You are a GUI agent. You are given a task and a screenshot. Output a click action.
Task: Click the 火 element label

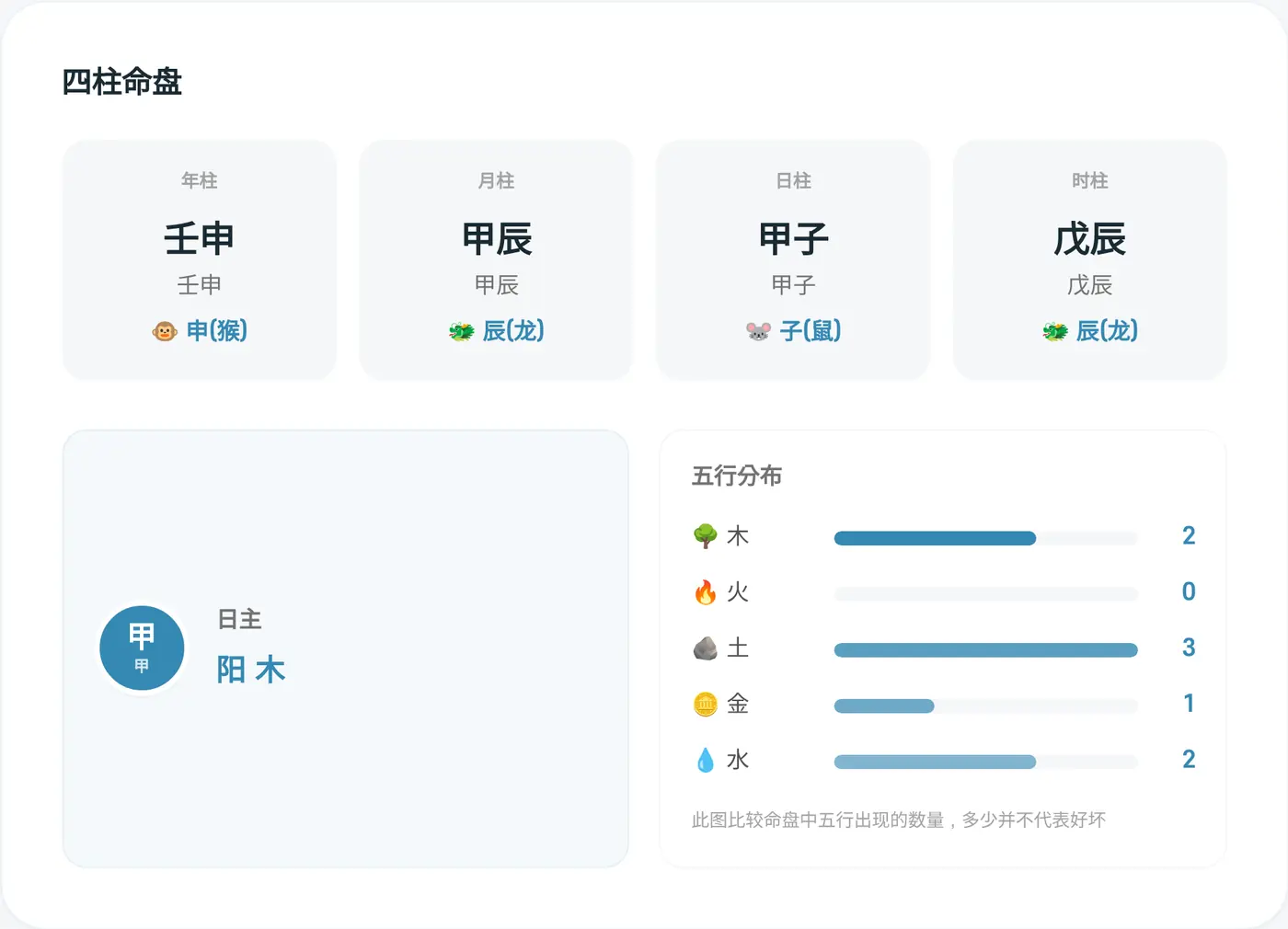tap(738, 592)
